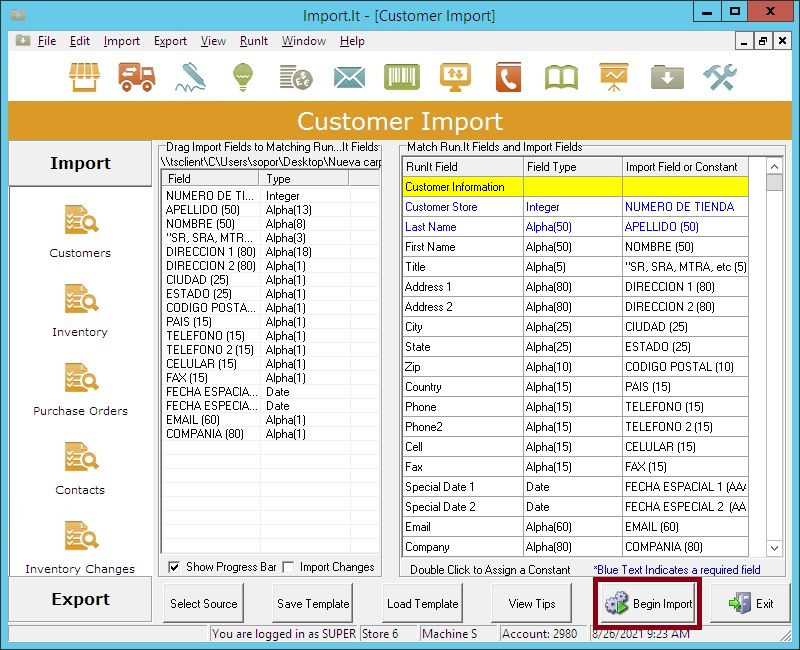
Task: Click the NUMERO DE TIENDA import field cell
Action: [685, 207]
